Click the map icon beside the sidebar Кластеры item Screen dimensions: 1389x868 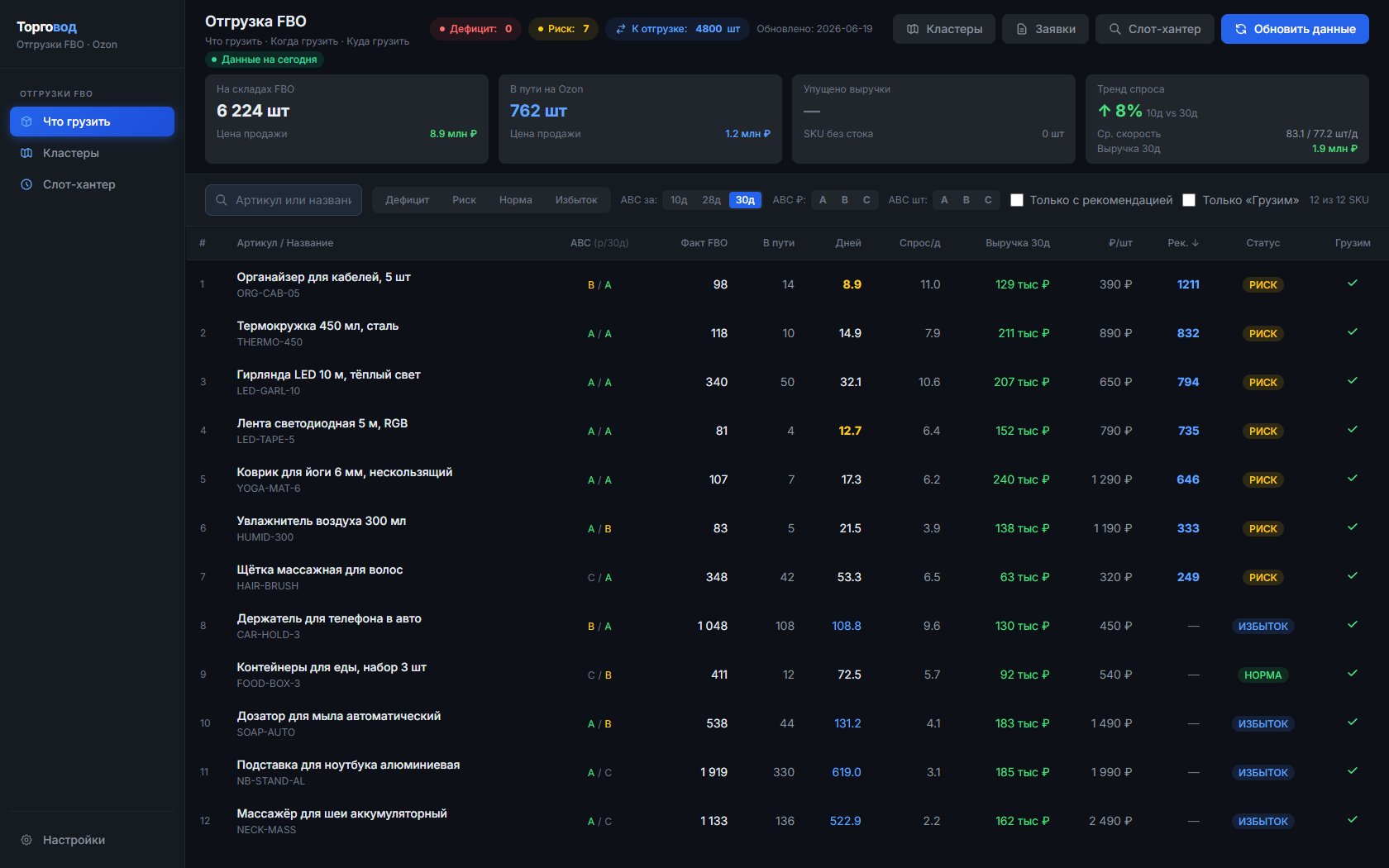click(x=26, y=153)
